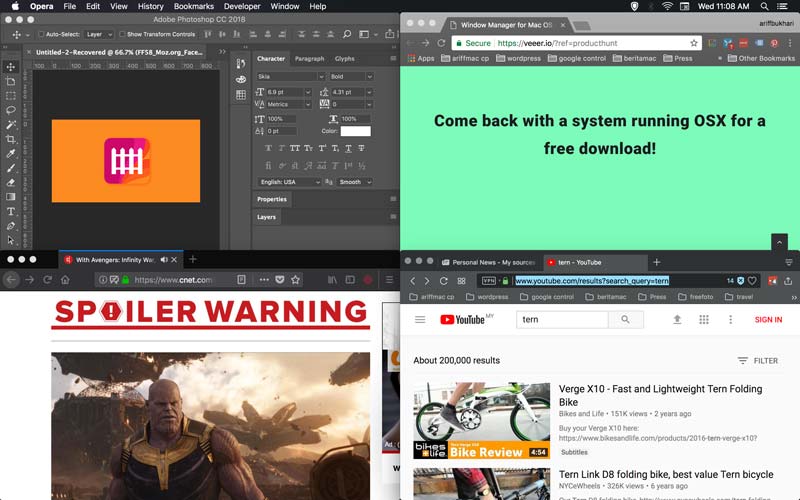Switch to Personal News tab in Opera
Screen dimensions: 800x500
[488, 262]
